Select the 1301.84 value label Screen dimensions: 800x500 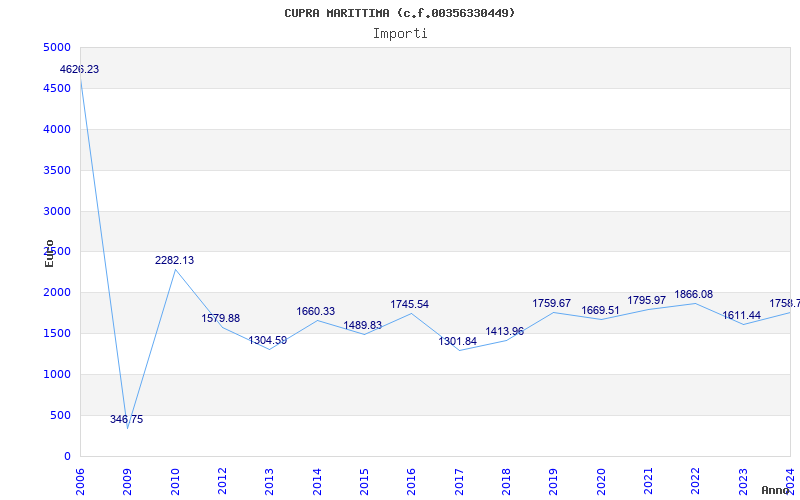(x=458, y=342)
